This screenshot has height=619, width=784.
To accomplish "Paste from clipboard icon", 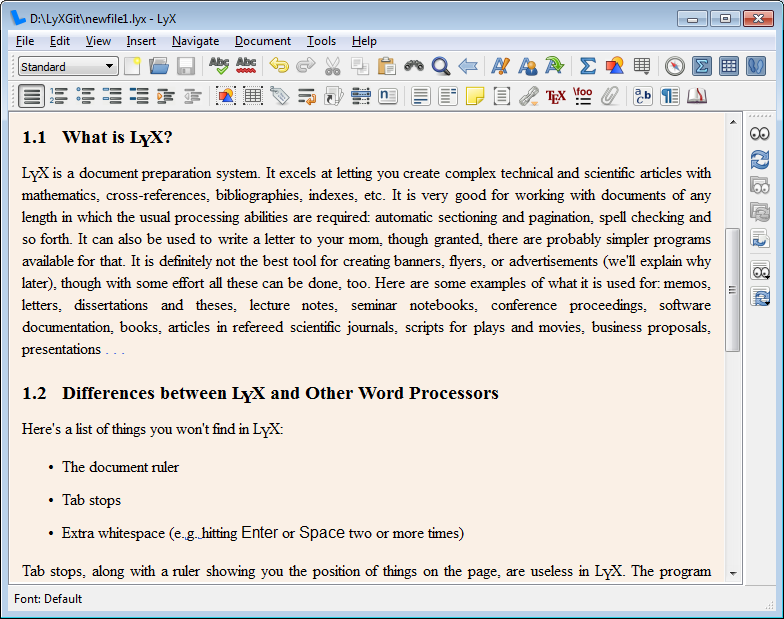I will pyautogui.click(x=386, y=66).
